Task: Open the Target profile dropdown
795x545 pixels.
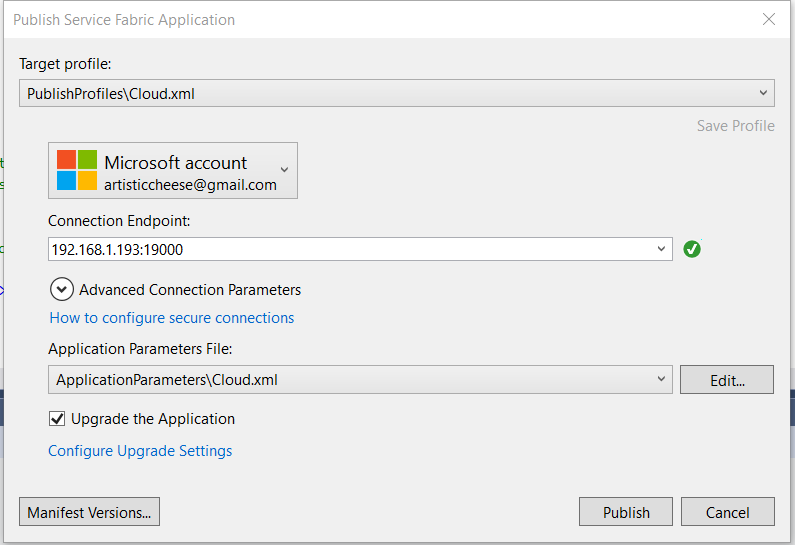Action: point(396,93)
